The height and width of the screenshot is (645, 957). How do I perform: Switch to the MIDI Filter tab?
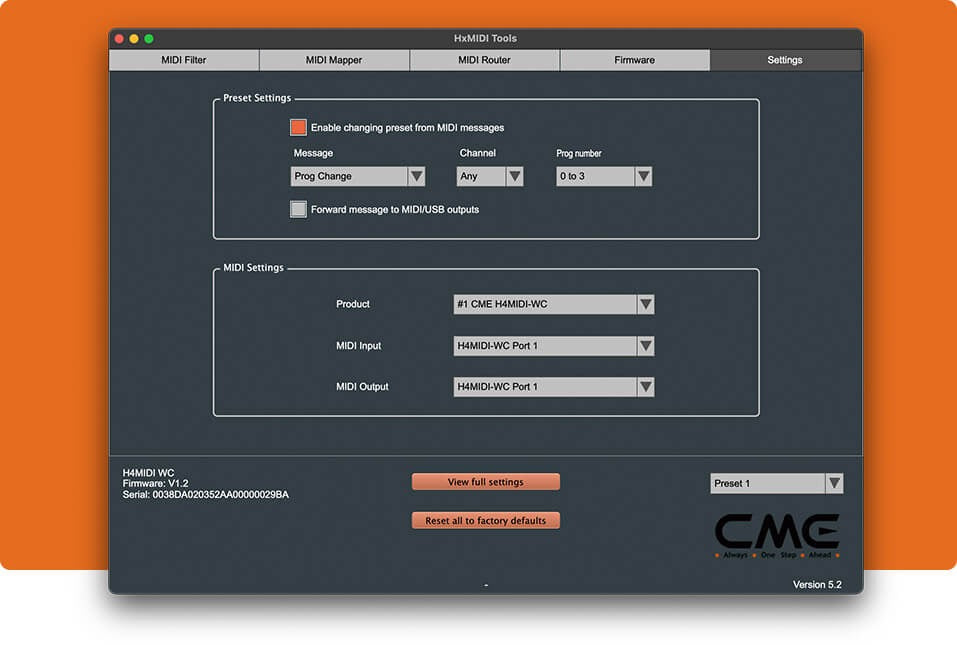(x=184, y=60)
